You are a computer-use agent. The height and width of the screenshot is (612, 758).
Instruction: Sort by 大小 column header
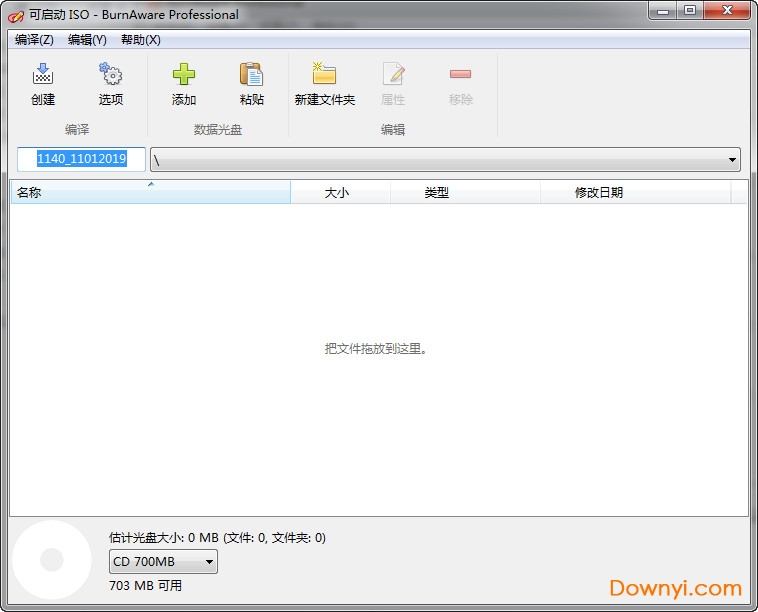tap(338, 192)
